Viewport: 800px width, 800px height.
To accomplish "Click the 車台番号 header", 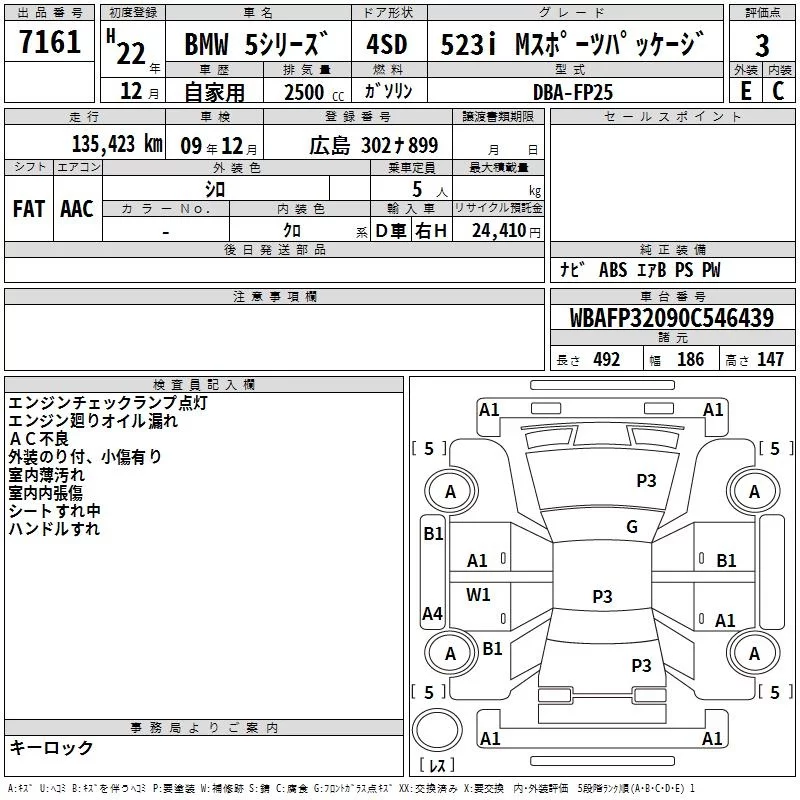I will (x=672, y=296).
